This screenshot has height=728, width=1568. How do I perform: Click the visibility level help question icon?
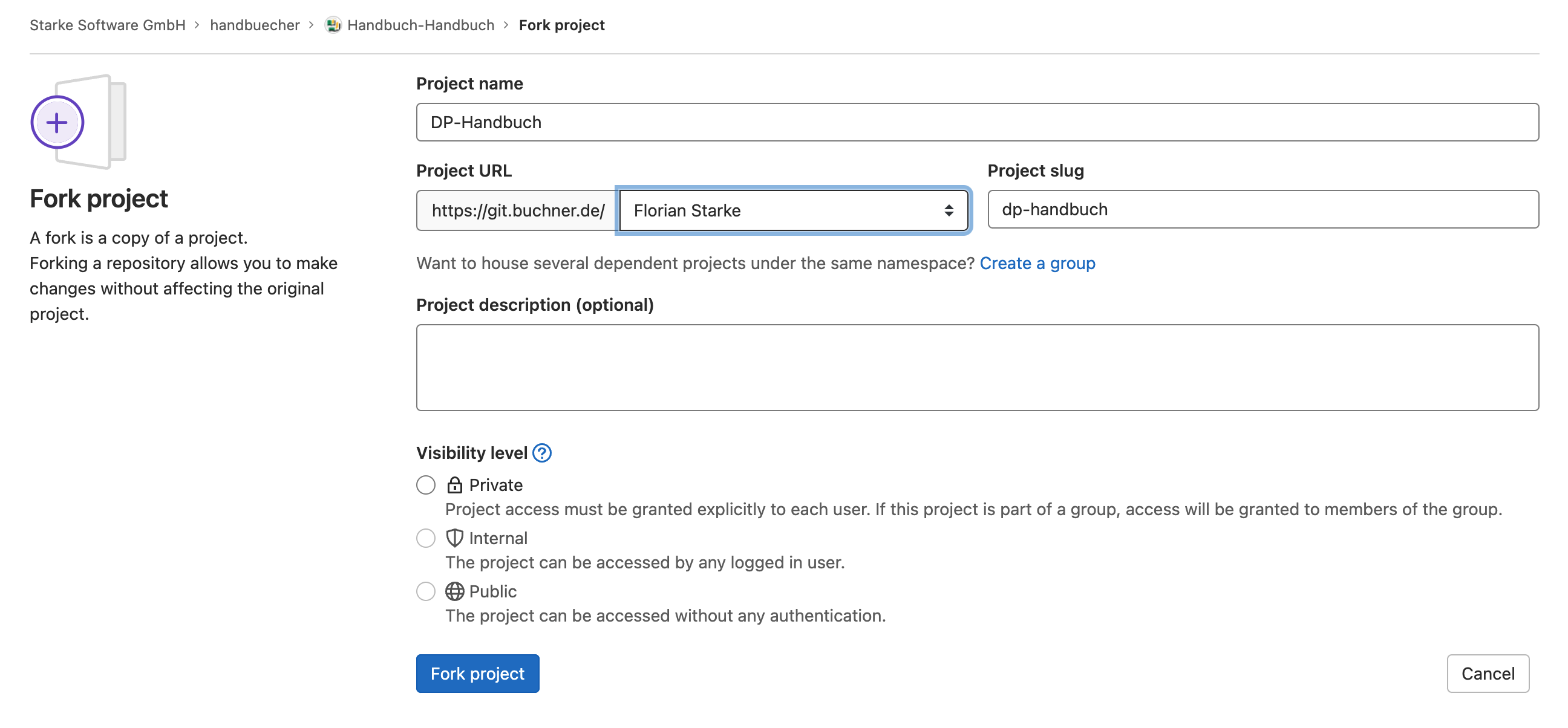tap(541, 453)
